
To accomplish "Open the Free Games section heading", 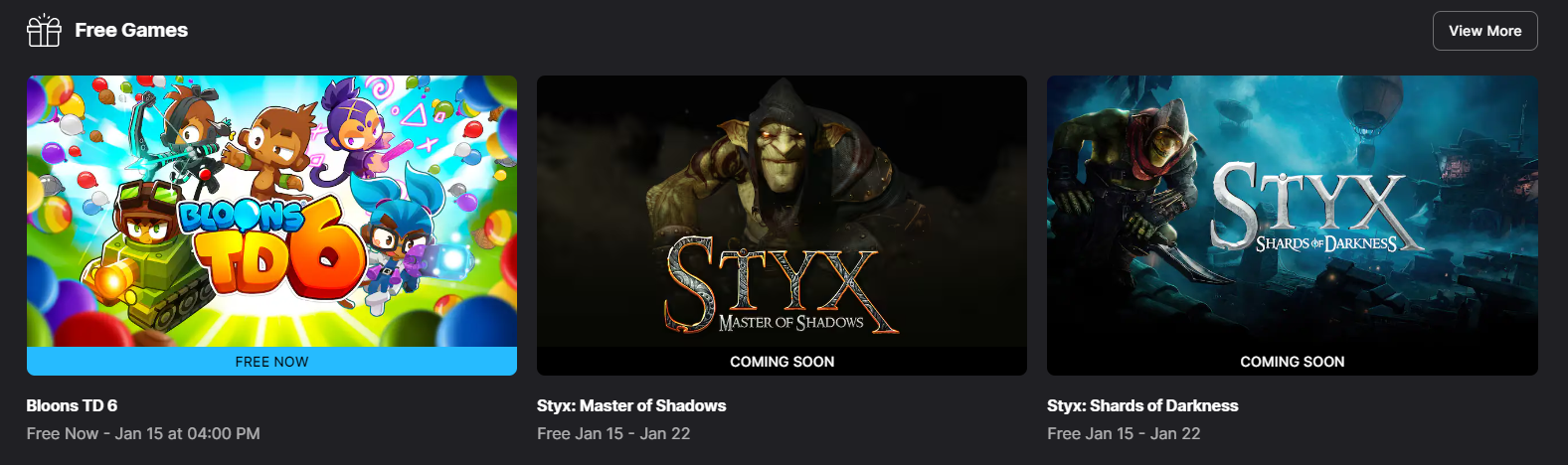I will [x=131, y=31].
